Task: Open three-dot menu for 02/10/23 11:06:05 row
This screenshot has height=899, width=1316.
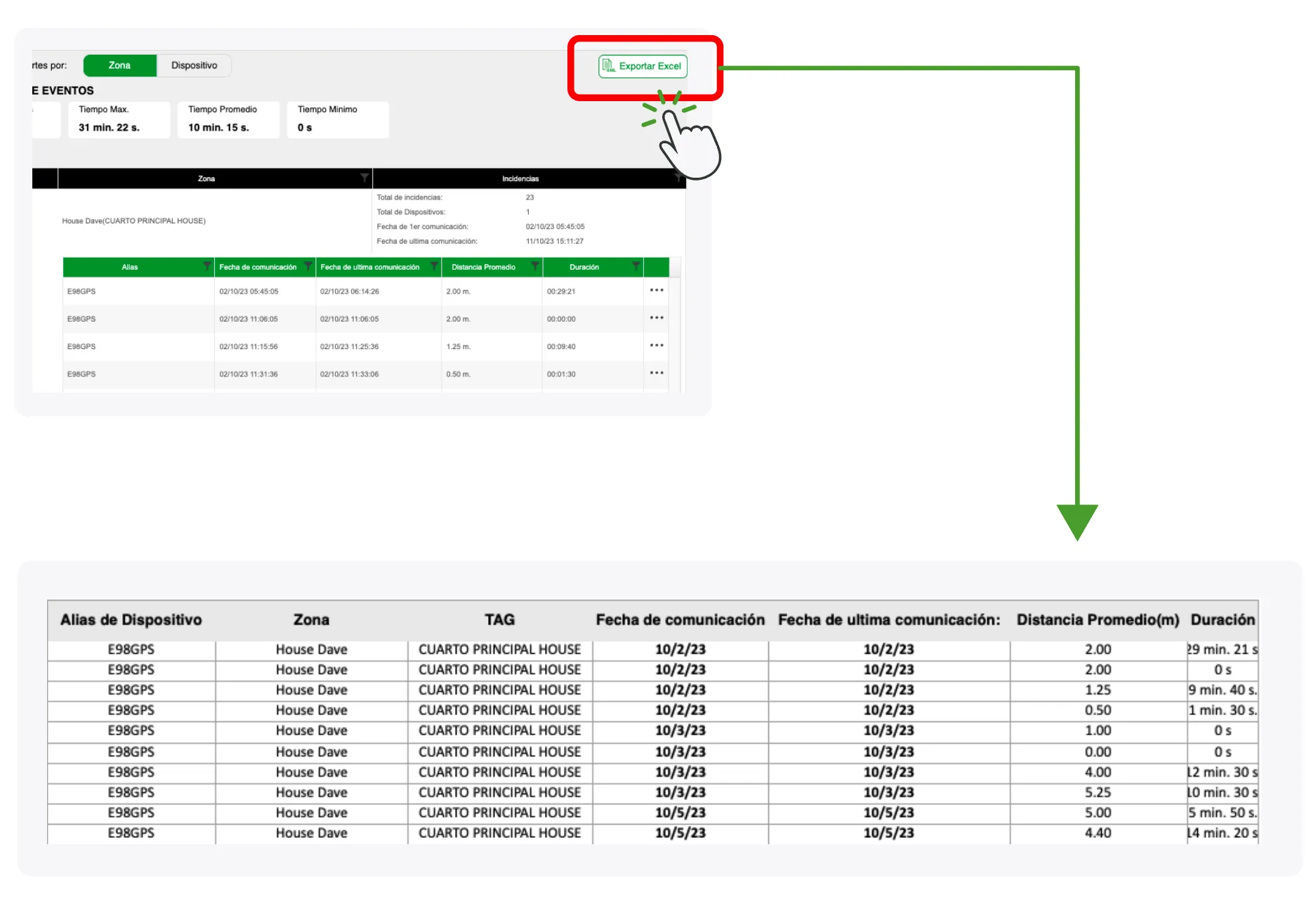Action: coord(657,317)
